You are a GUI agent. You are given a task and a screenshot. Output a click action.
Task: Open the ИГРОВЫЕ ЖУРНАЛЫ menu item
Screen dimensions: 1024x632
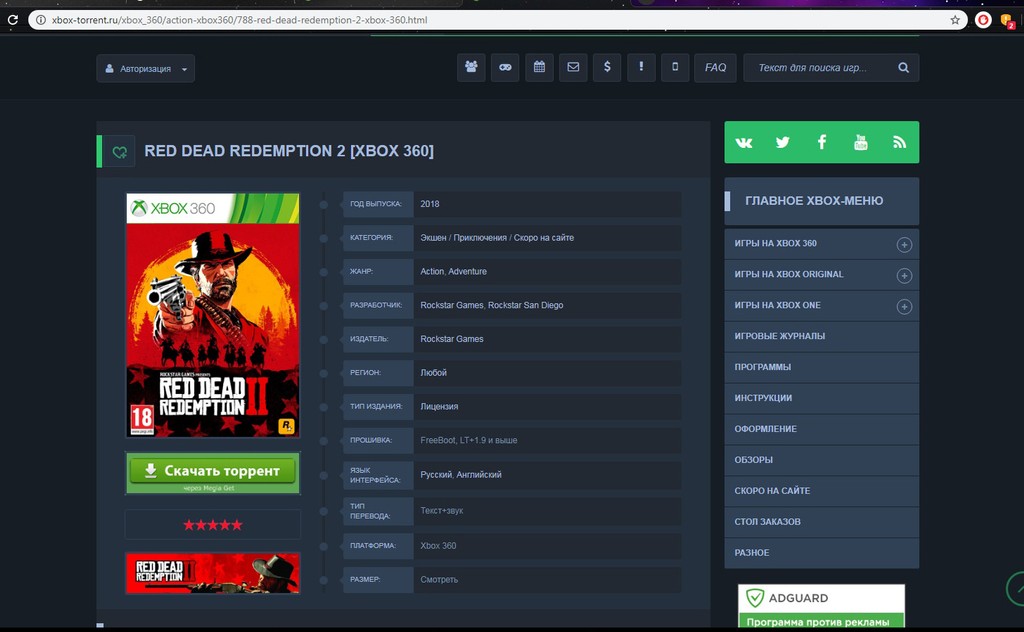(x=822, y=336)
